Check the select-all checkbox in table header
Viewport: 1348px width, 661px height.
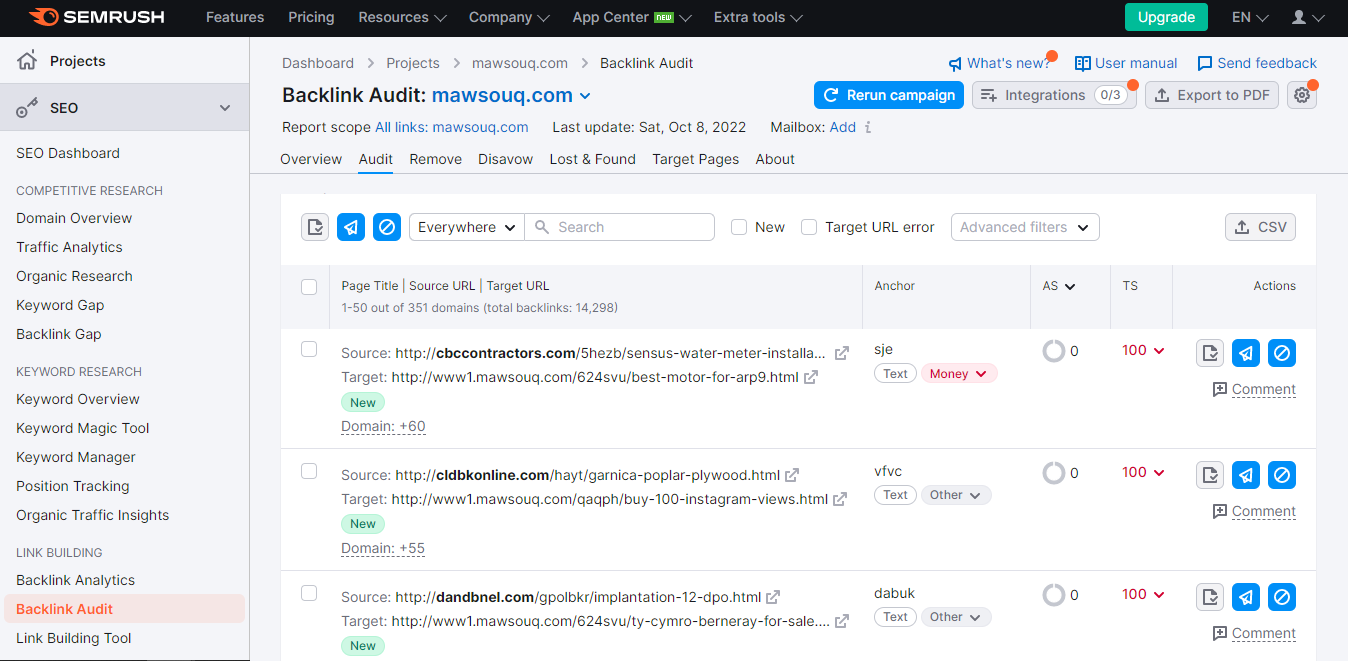coord(309,287)
